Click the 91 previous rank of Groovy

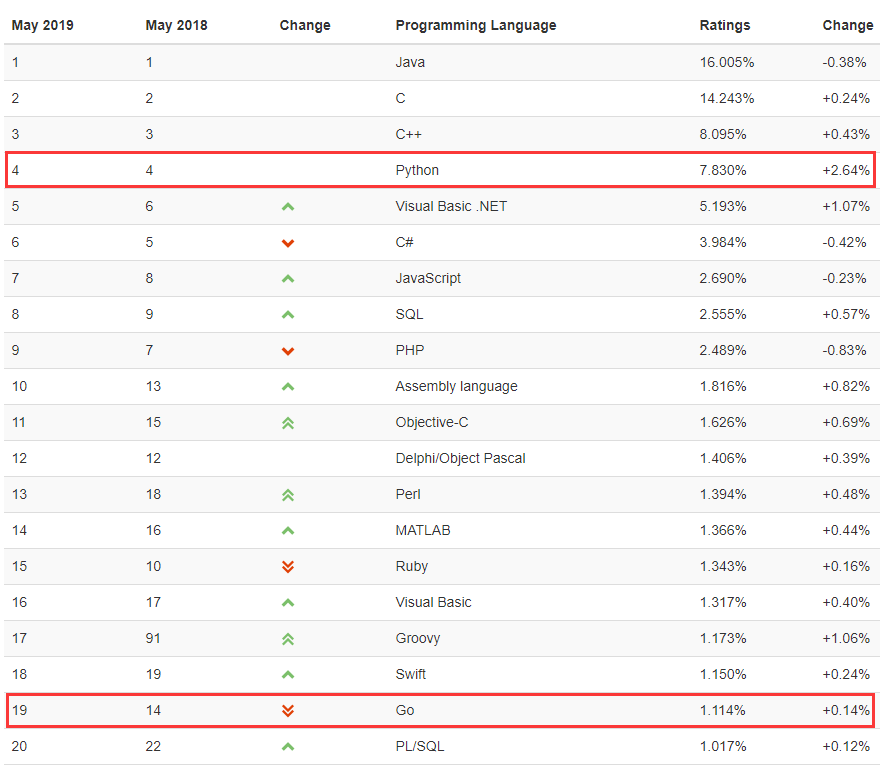coord(153,638)
